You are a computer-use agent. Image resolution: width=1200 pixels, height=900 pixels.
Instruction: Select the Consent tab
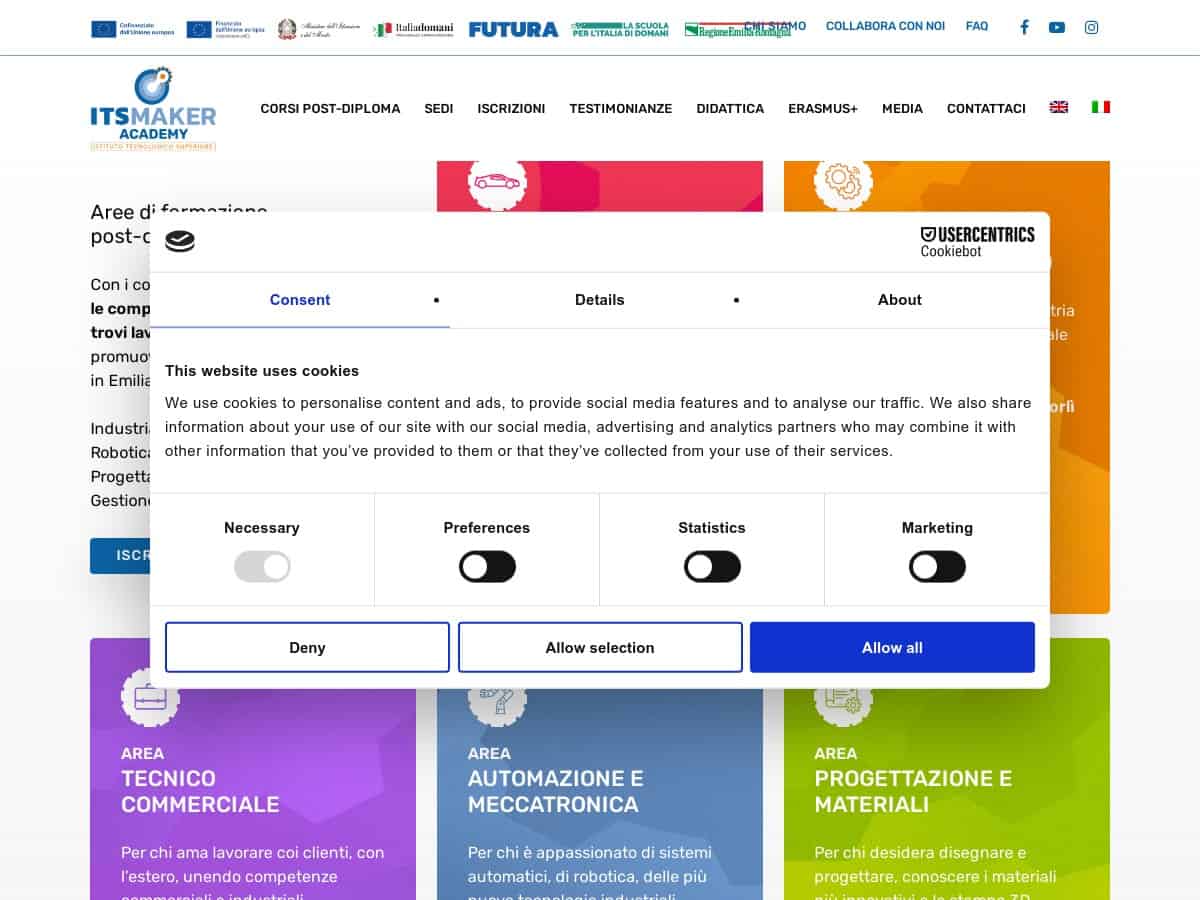(300, 300)
